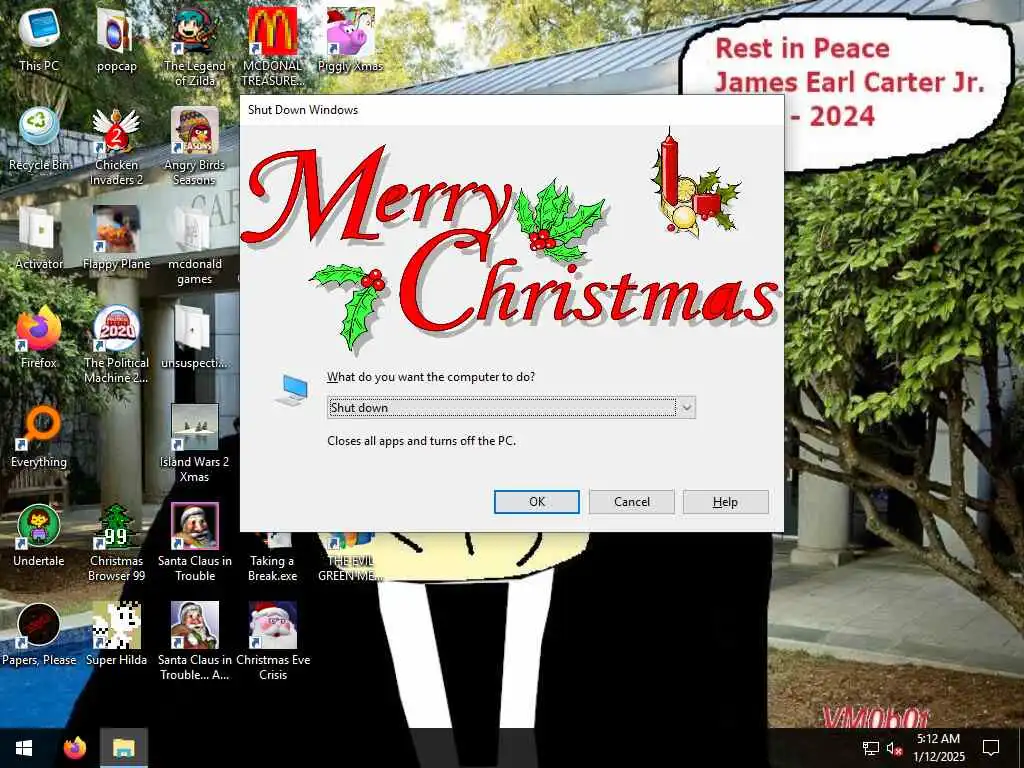Open the This PC desktop icon
This screenshot has height=768, width=1024.
(x=39, y=39)
